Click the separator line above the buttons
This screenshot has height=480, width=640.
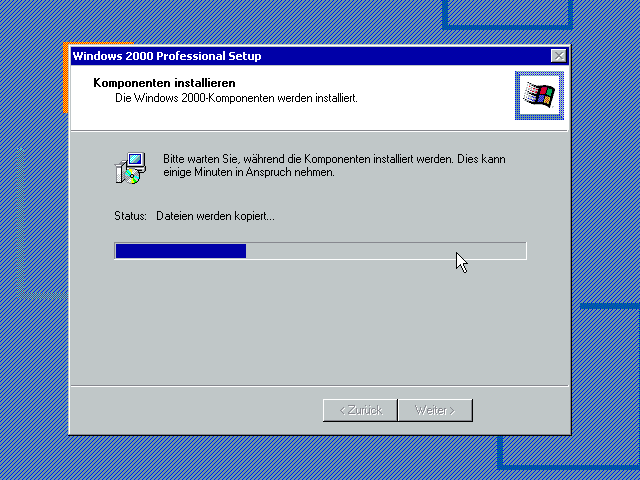point(319,385)
